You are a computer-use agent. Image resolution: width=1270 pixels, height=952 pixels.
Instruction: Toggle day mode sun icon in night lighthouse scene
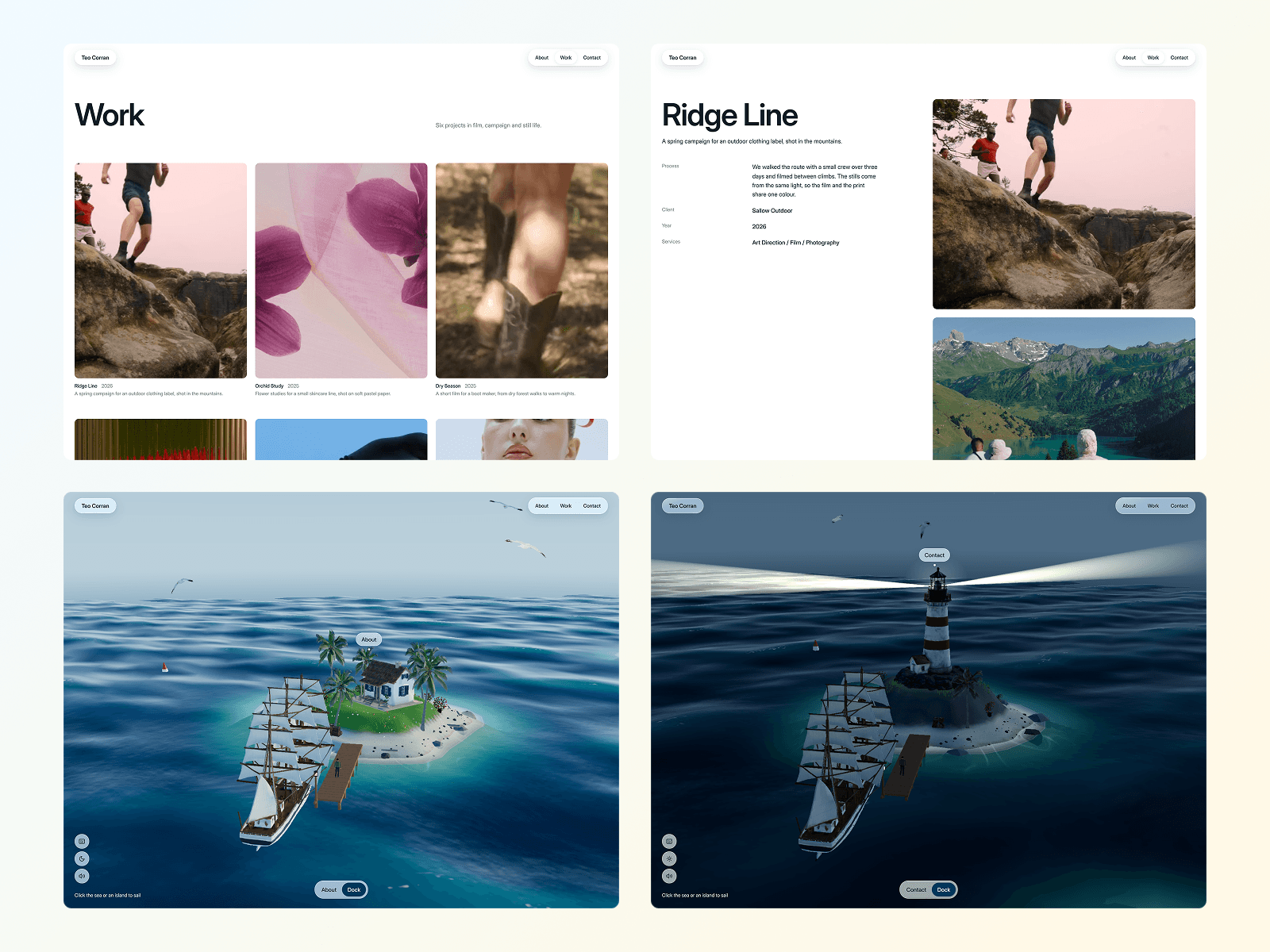[x=669, y=858]
